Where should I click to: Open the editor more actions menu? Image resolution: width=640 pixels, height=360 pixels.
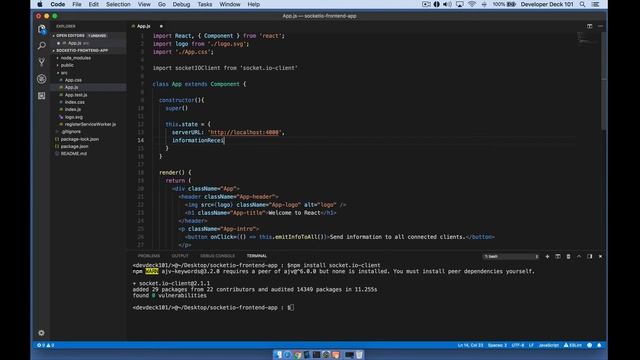(x=600, y=26)
